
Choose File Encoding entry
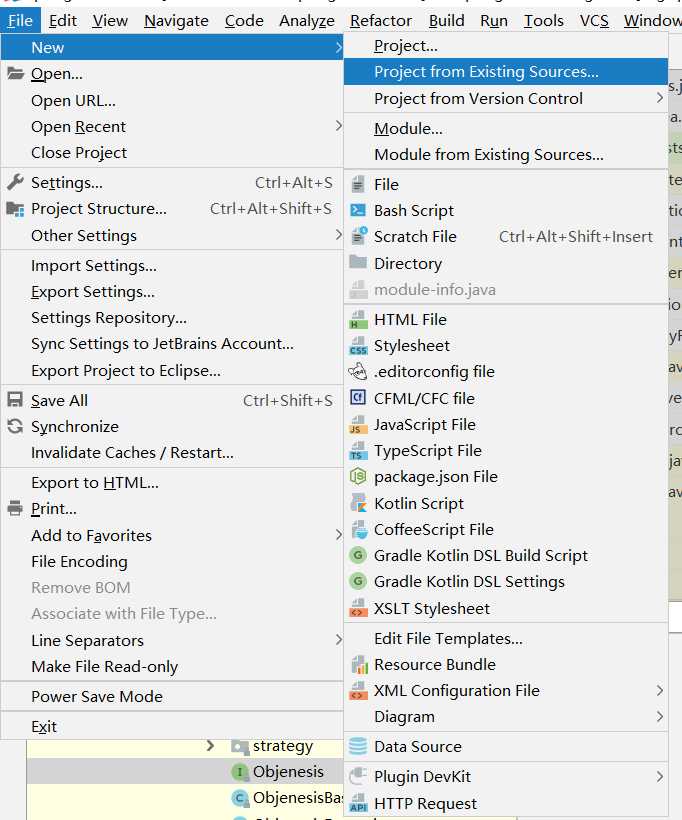[172, 561]
